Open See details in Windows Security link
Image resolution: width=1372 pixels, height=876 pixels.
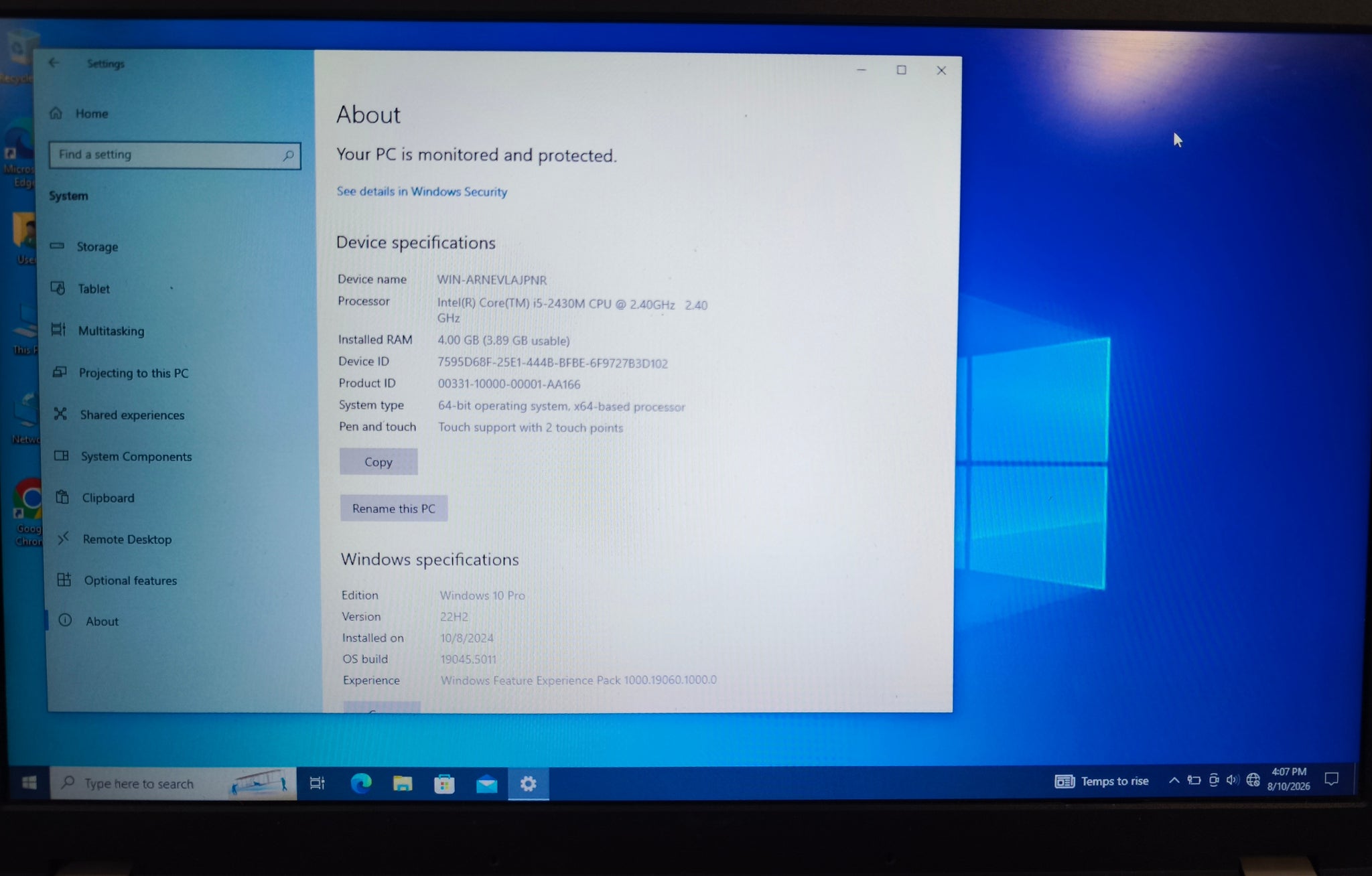point(422,192)
